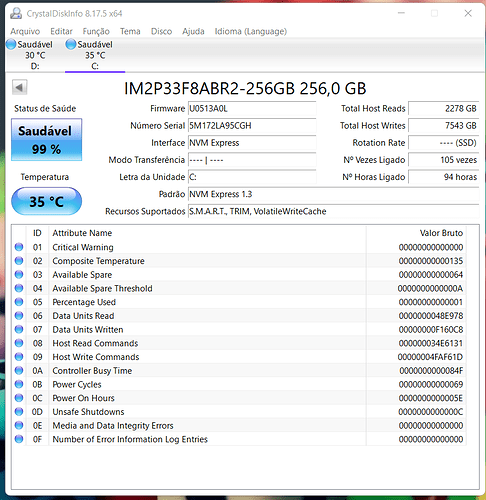486x500 pixels.
Task: Click the Saudável 99 % health status button
Action: [46, 140]
